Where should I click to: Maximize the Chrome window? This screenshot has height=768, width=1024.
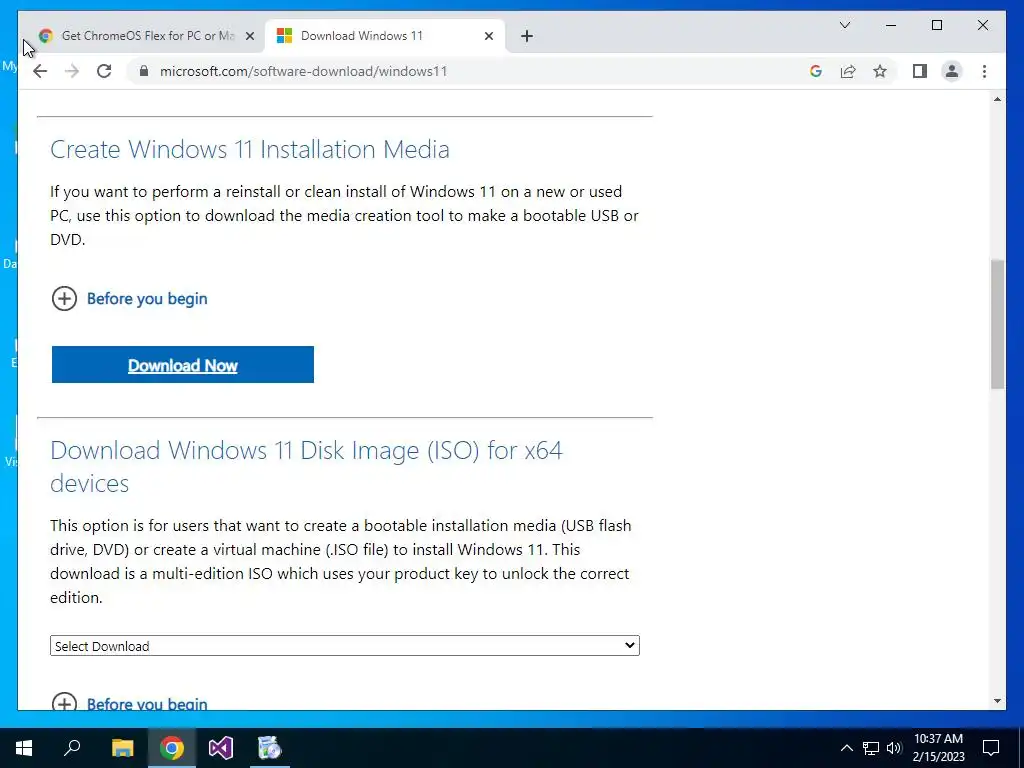936,25
